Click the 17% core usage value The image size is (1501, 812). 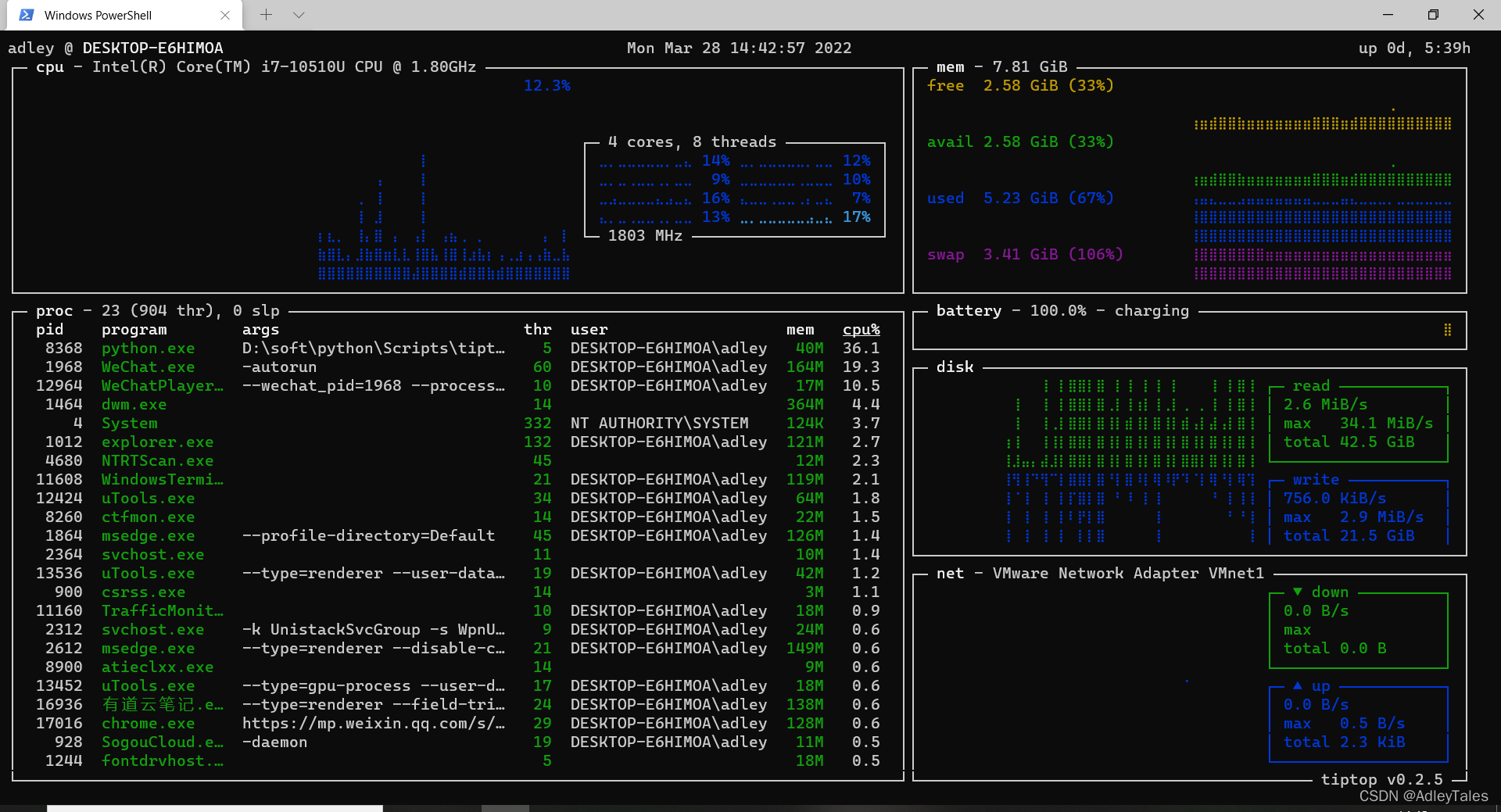click(857, 217)
